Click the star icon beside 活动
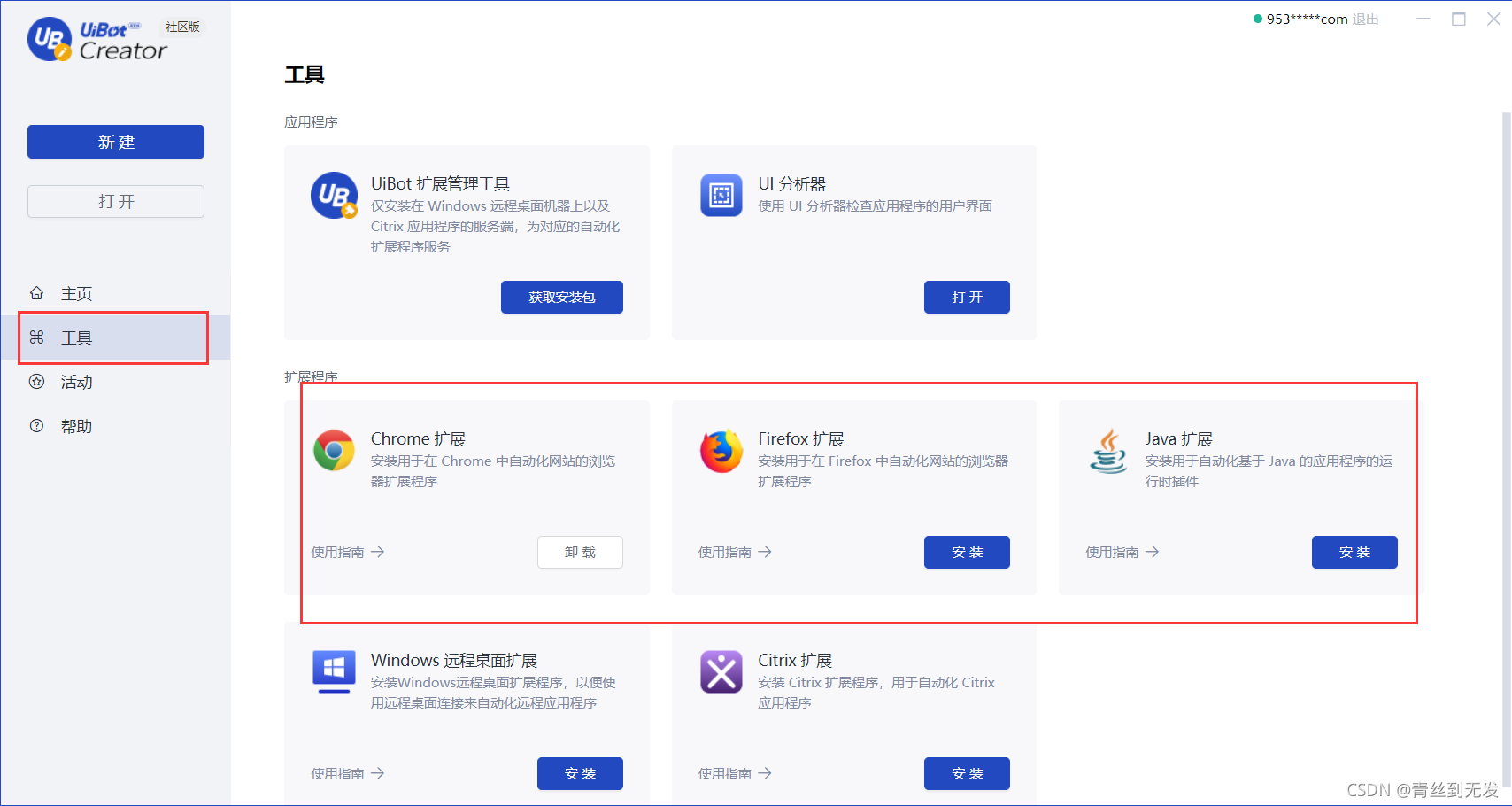 click(36, 382)
